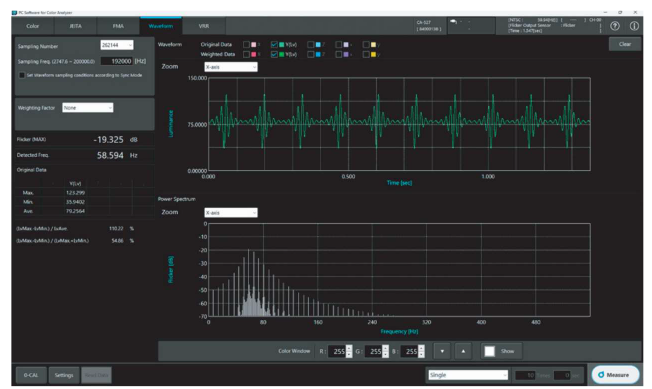Click the 0-CAL button
Viewport: 652px width, 389px height.
31,375
